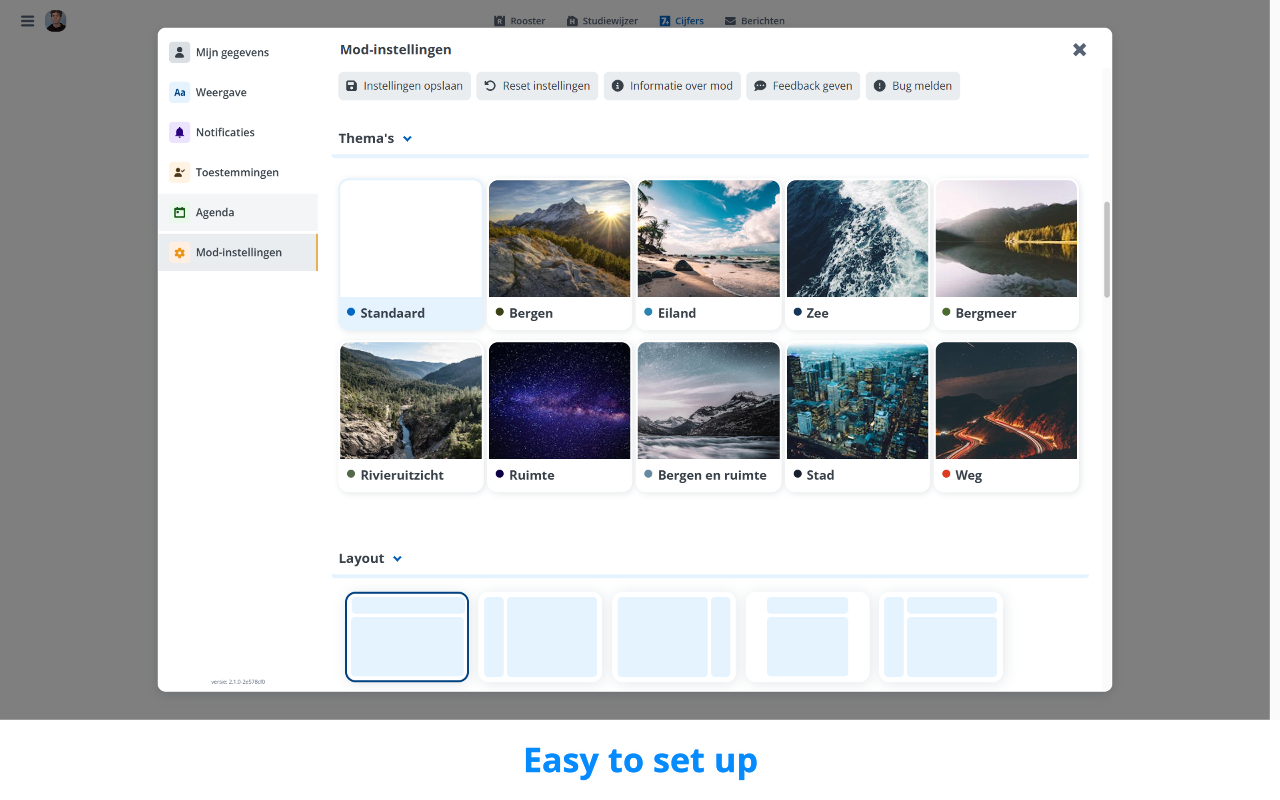Click Feedback geven button
Viewport: 1280px width, 800px height.
(x=803, y=86)
